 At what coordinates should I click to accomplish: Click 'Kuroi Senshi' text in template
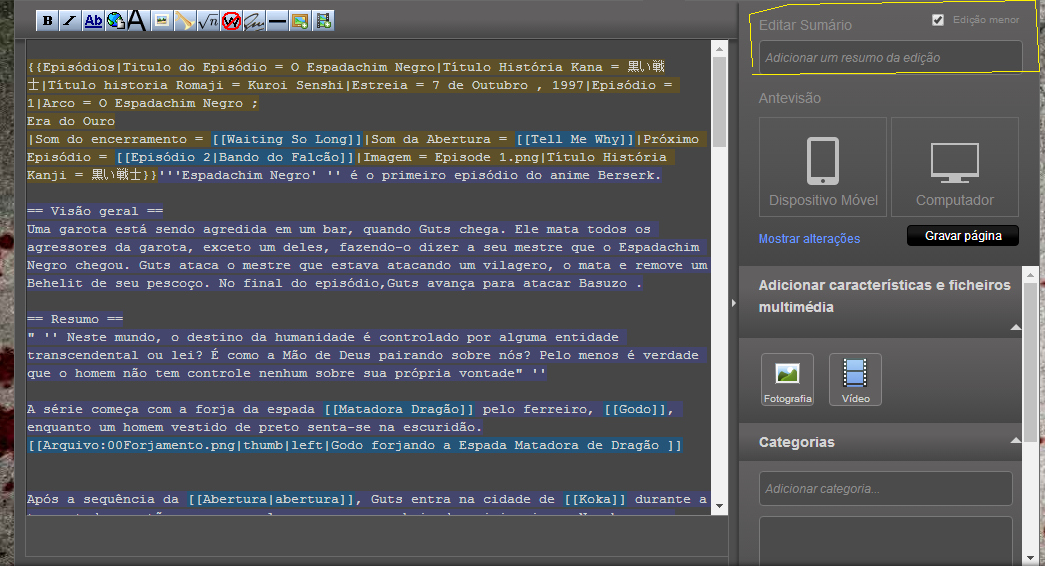pyautogui.click(x=295, y=85)
